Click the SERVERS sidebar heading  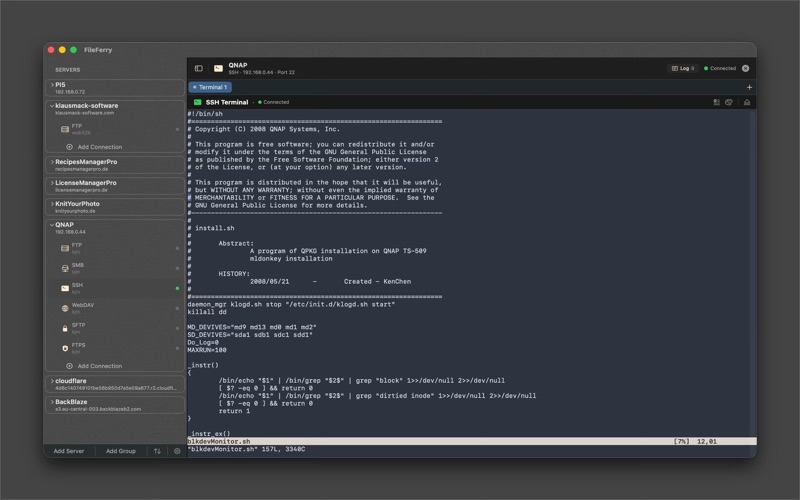pyautogui.click(x=67, y=69)
